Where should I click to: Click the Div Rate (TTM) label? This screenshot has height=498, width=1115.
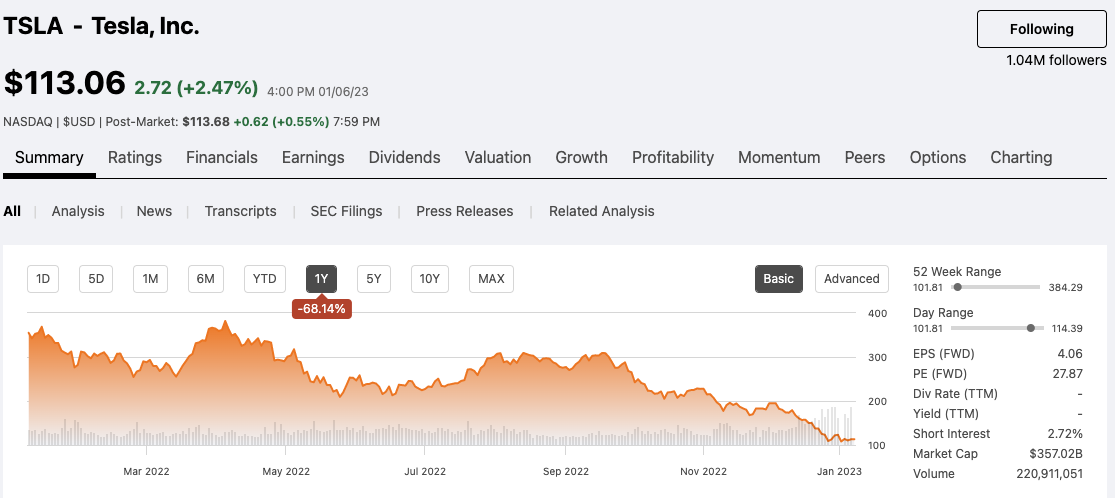tap(955, 393)
